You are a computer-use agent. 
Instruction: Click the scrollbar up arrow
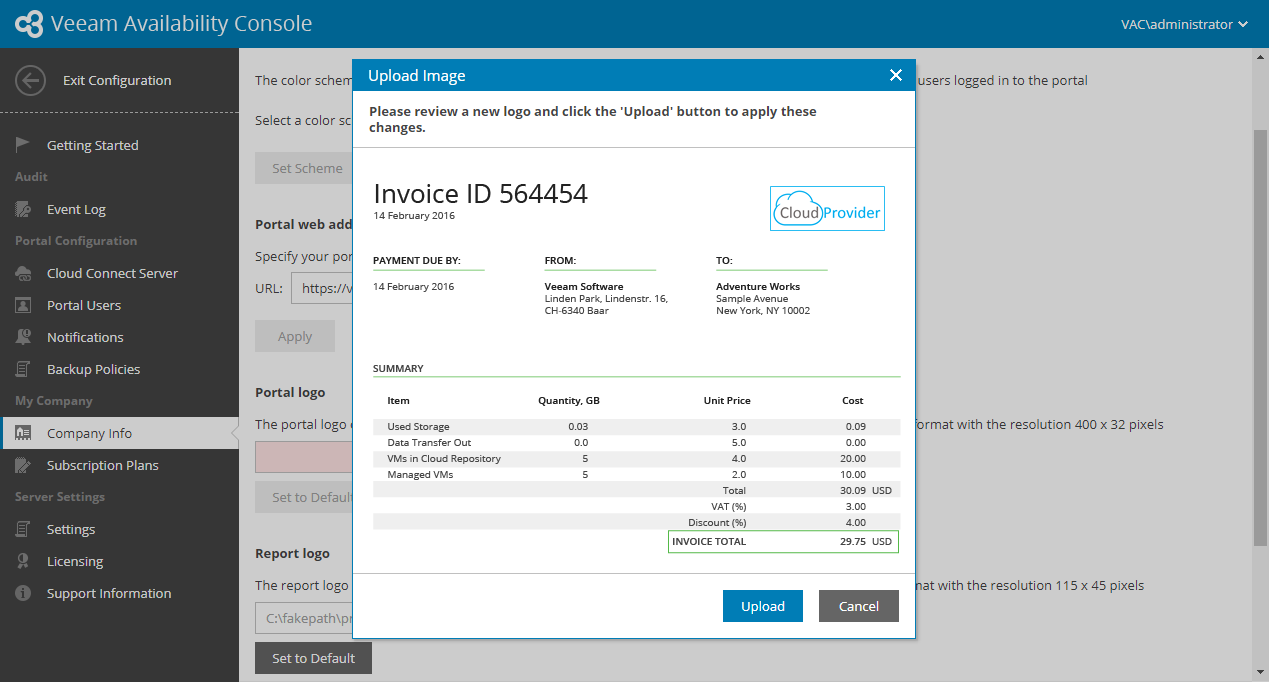pyautogui.click(x=1260, y=57)
